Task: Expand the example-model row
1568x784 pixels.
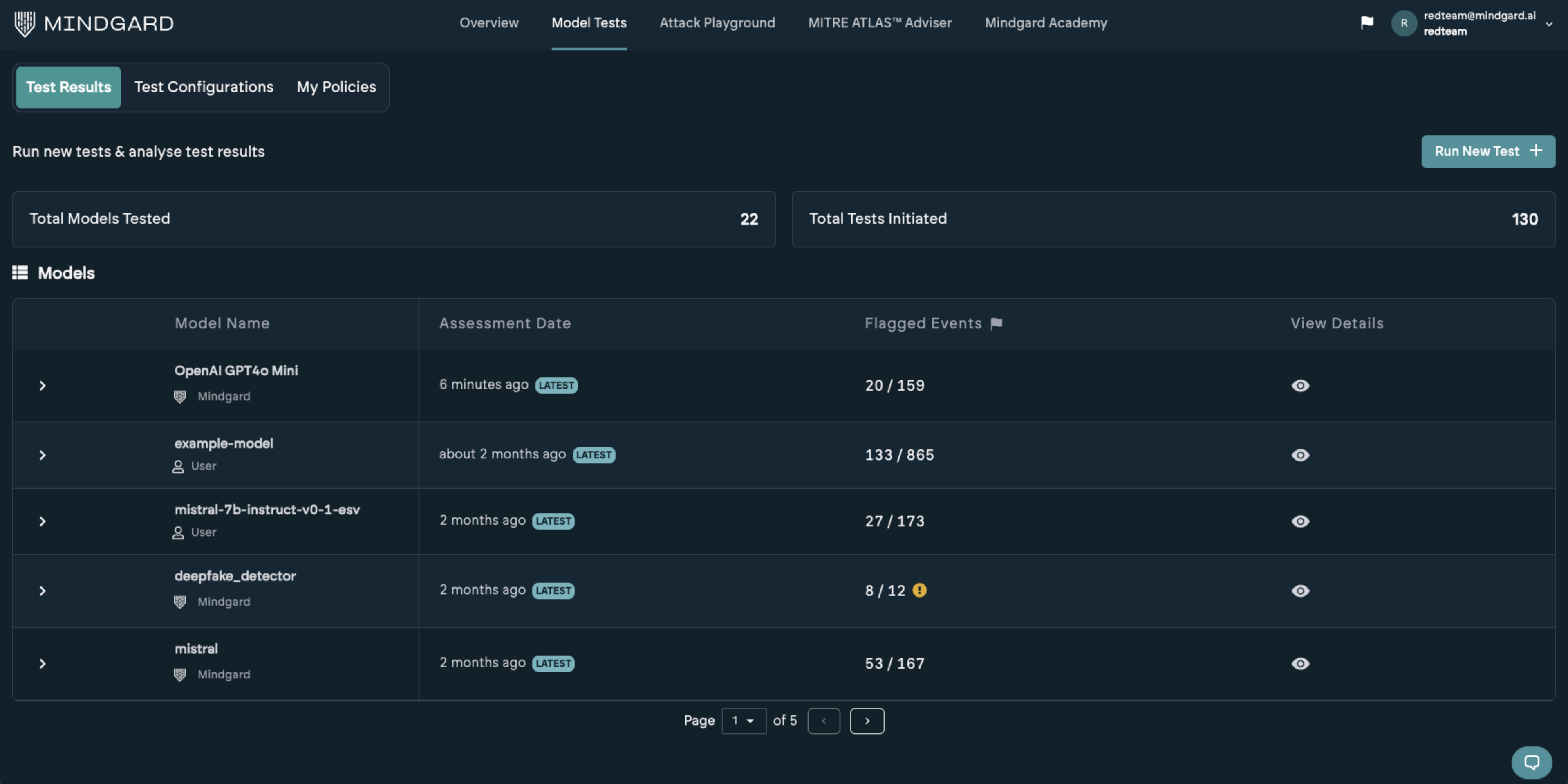Action: (x=42, y=455)
